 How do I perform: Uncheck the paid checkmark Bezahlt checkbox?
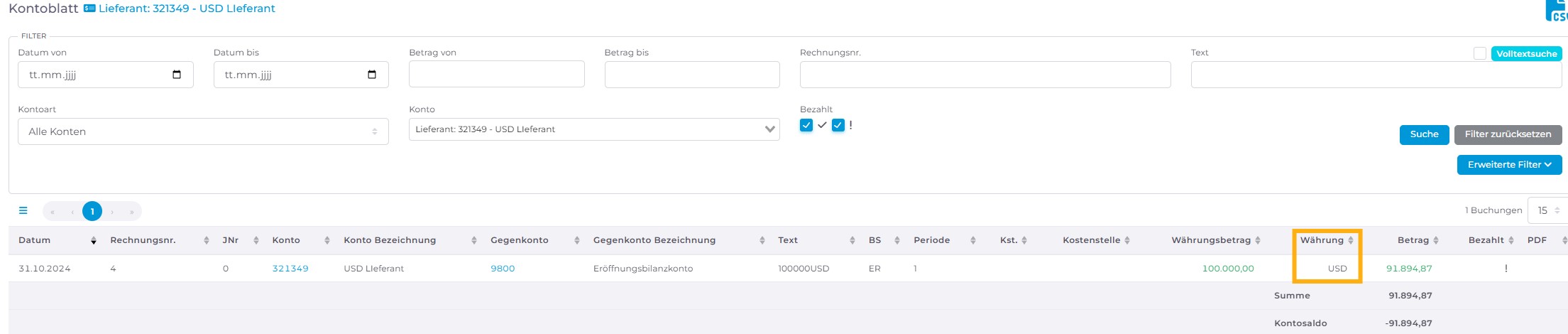[x=806, y=125]
